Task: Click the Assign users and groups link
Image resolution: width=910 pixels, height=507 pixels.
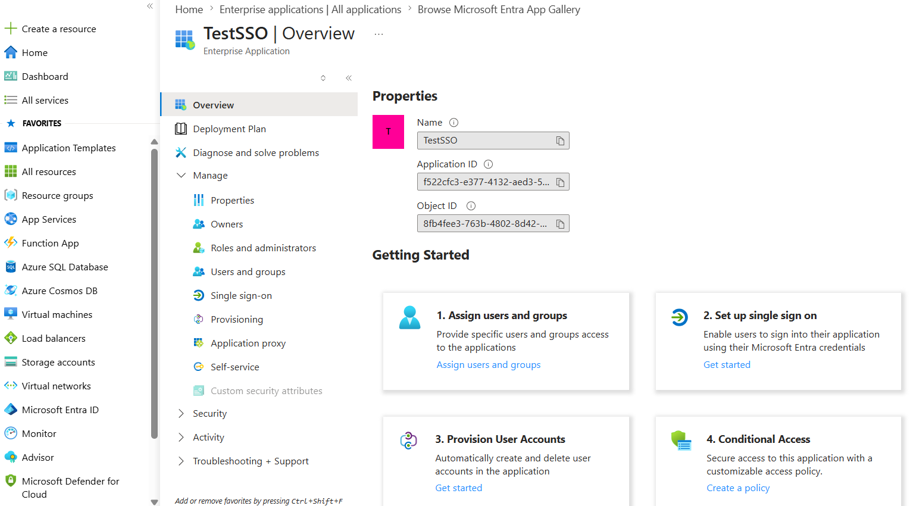Action: [488, 364]
